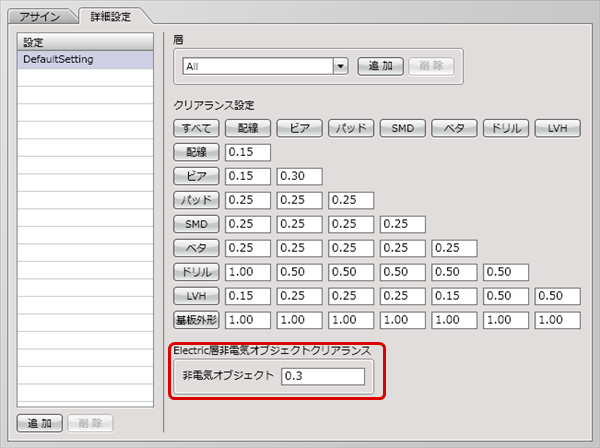The width and height of the screenshot is (600, 448).
Task: Edit the SMD row ビア column field
Action: [300, 224]
